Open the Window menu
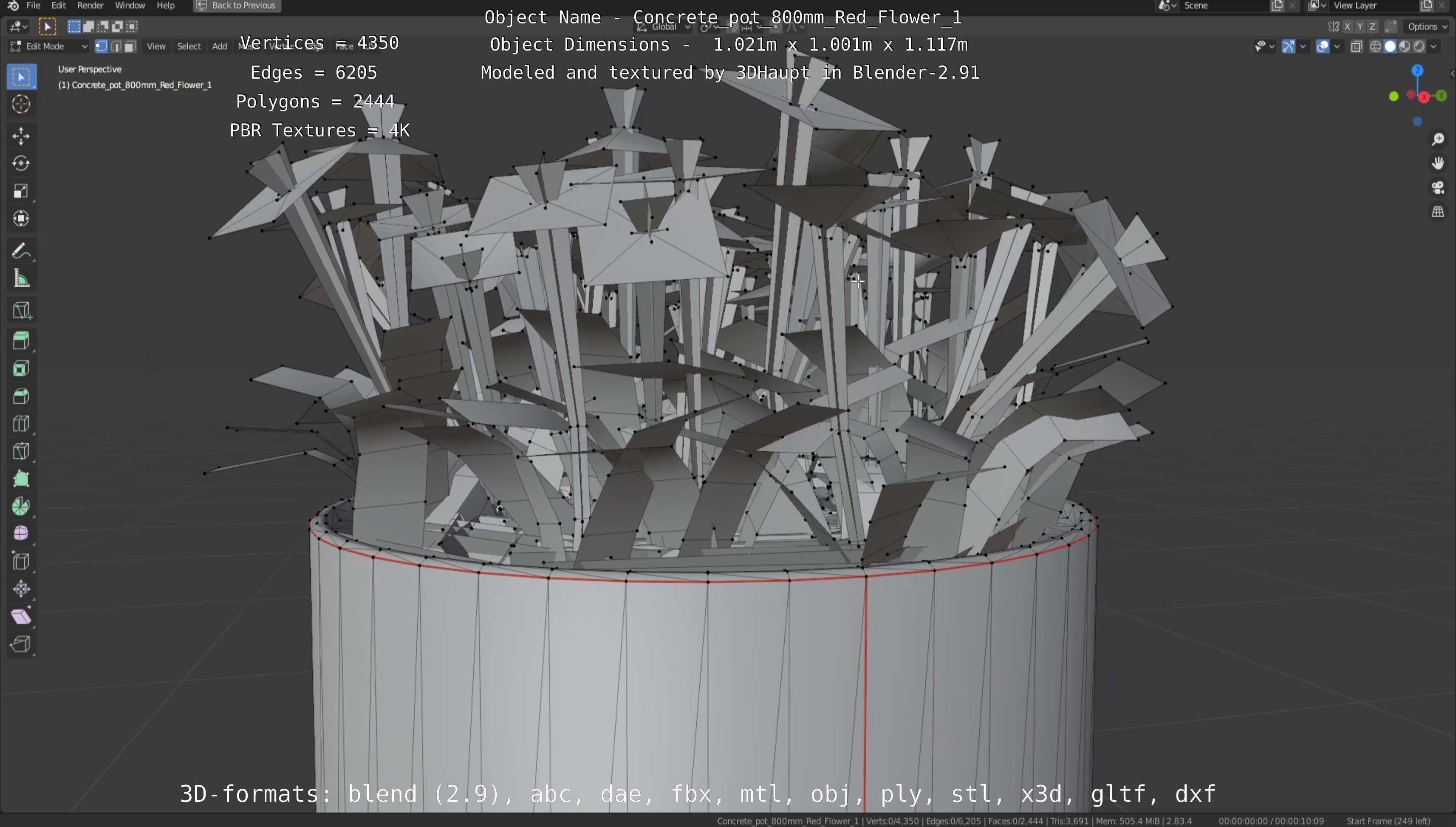Viewport: 1456px width, 827px height. (130, 6)
